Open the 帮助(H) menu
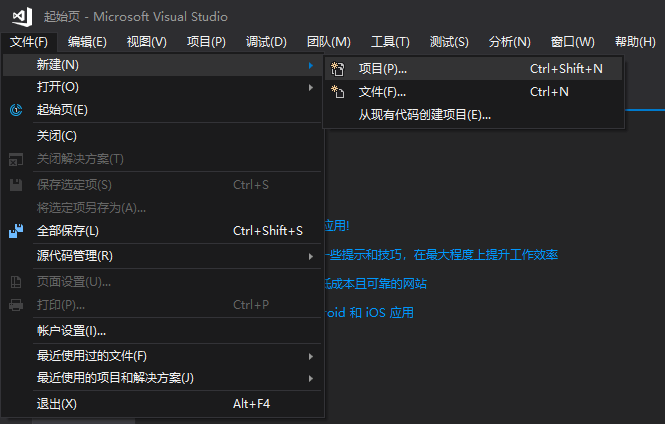665x424 pixels. click(635, 42)
